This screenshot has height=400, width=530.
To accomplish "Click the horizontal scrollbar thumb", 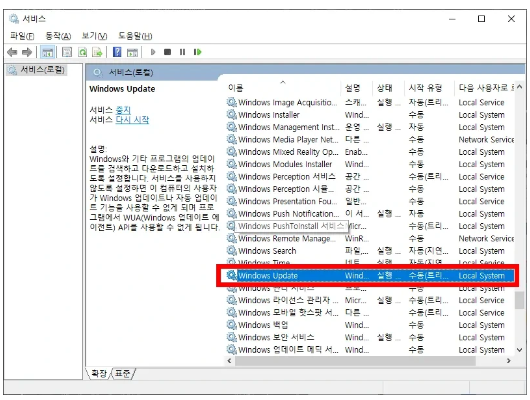I will pyautogui.click(x=355, y=361).
